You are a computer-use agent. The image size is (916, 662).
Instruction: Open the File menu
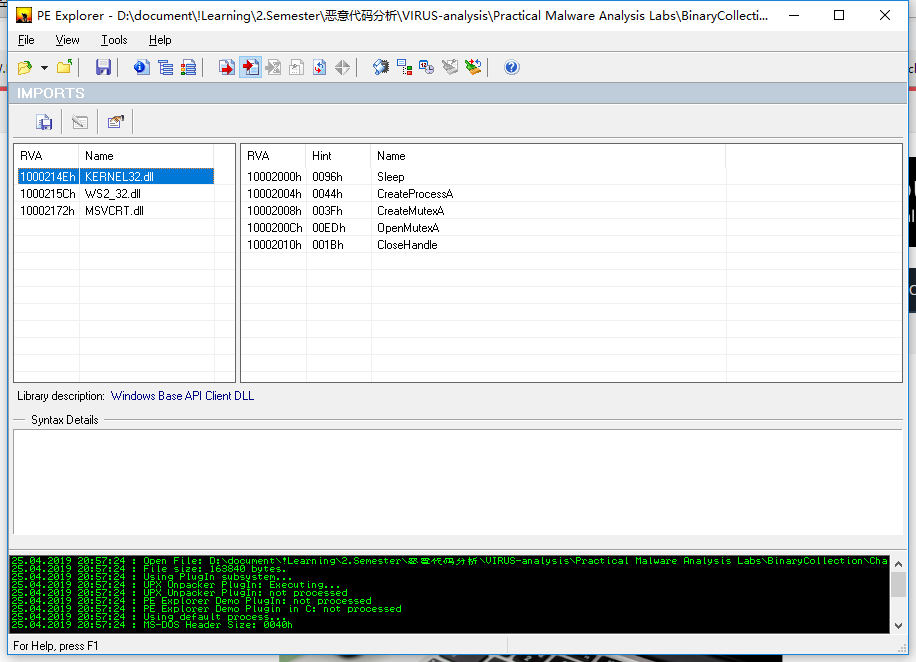pyautogui.click(x=25, y=40)
